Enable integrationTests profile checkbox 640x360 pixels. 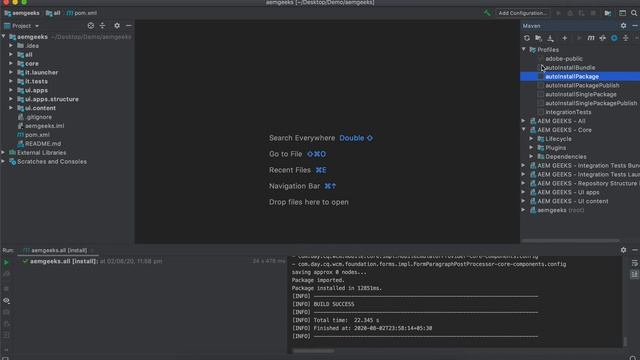click(x=540, y=112)
